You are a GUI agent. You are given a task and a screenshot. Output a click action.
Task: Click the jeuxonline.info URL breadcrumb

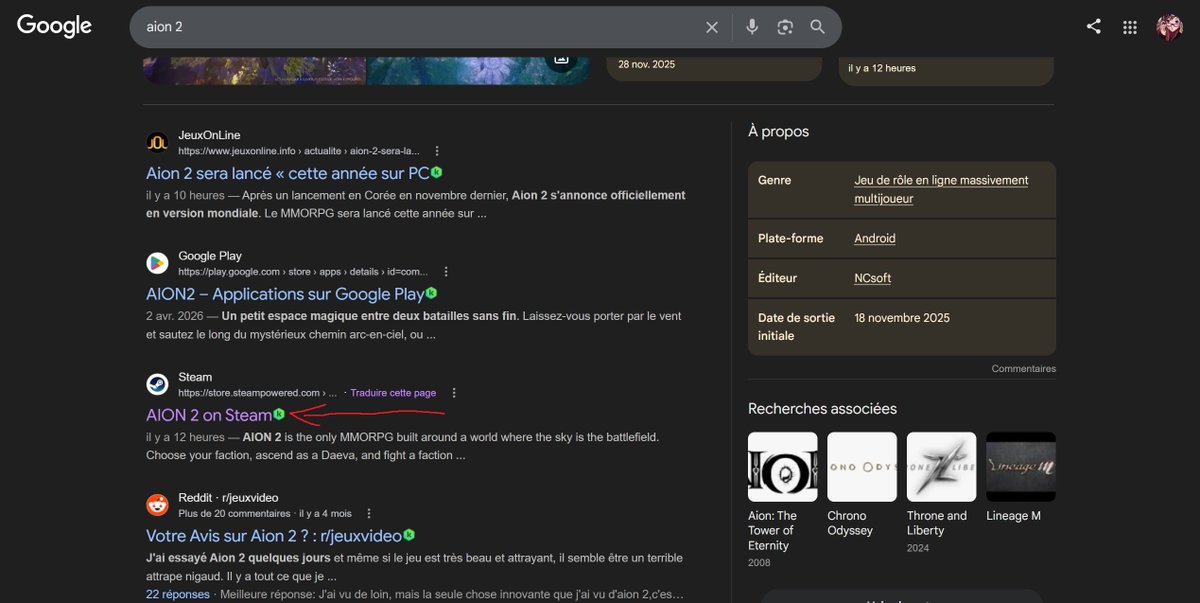coord(299,151)
